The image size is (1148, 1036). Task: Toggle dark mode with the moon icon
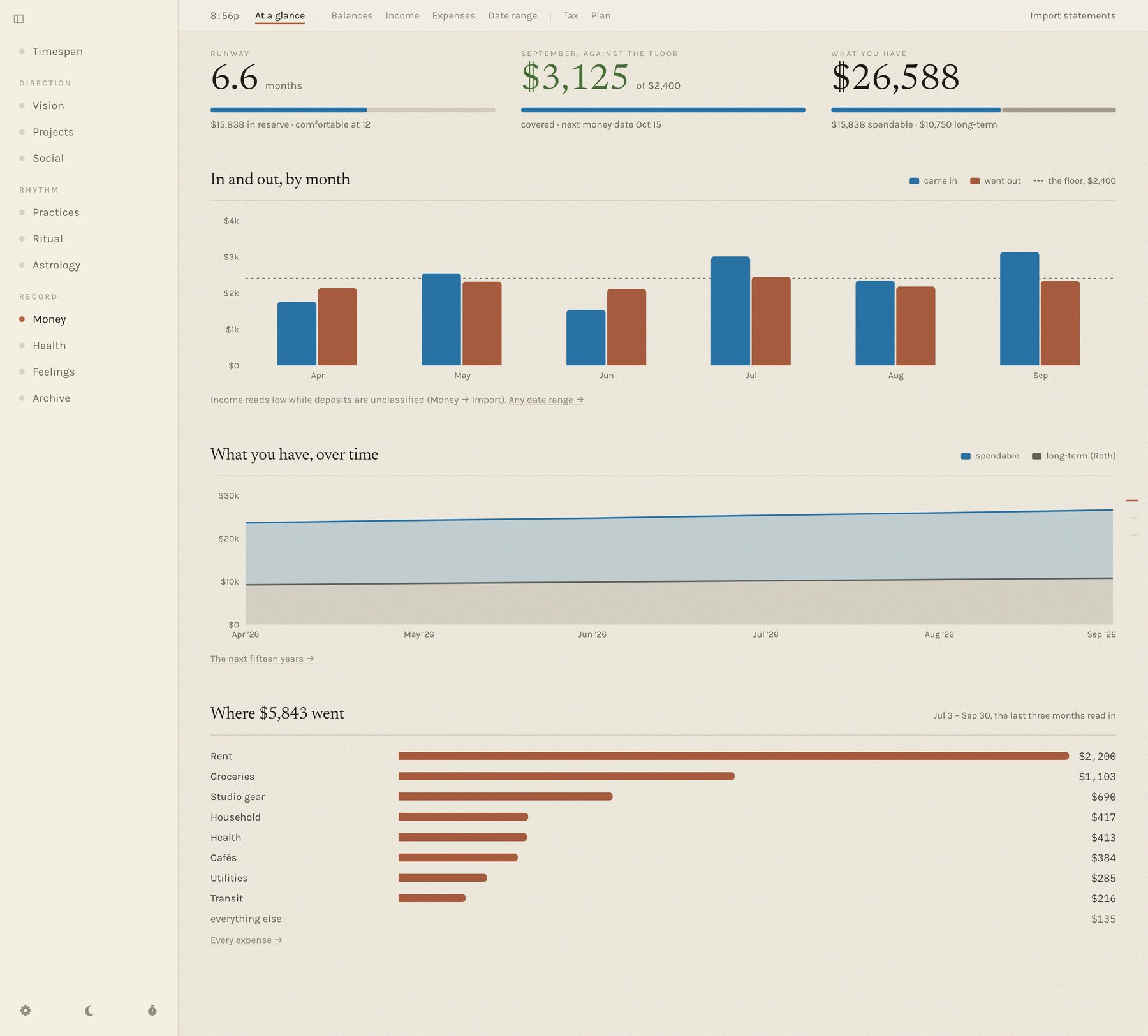click(x=89, y=1010)
